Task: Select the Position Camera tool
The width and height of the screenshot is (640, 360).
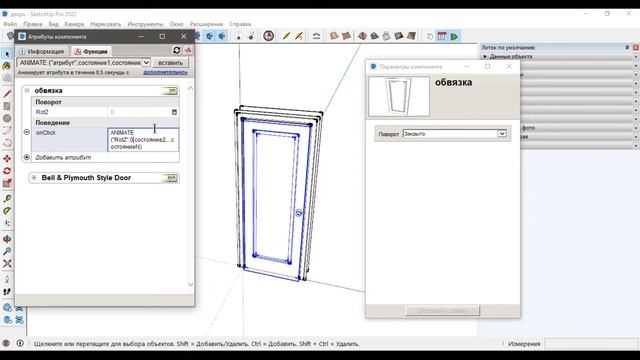Action: click(7, 280)
